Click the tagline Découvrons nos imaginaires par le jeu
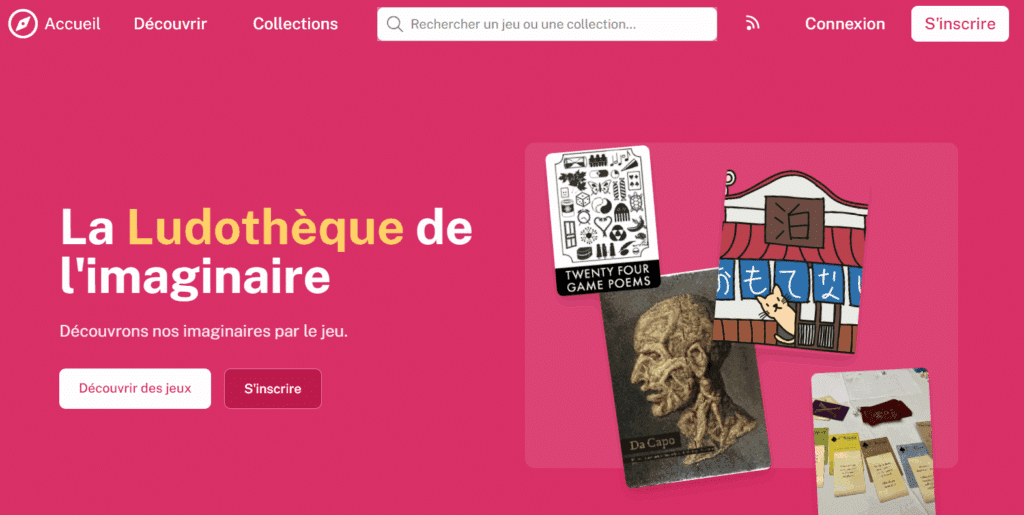This screenshot has height=515, width=1024. (x=204, y=331)
